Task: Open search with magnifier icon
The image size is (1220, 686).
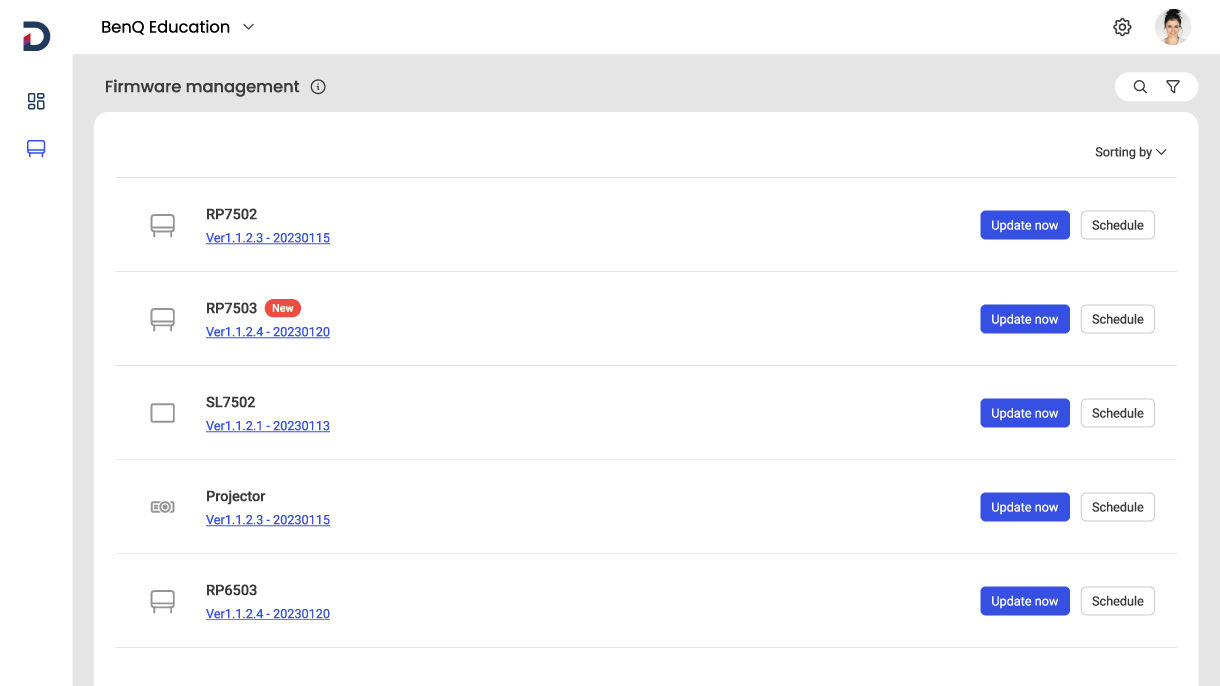Action: pyautogui.click(x=1140, y=87)
